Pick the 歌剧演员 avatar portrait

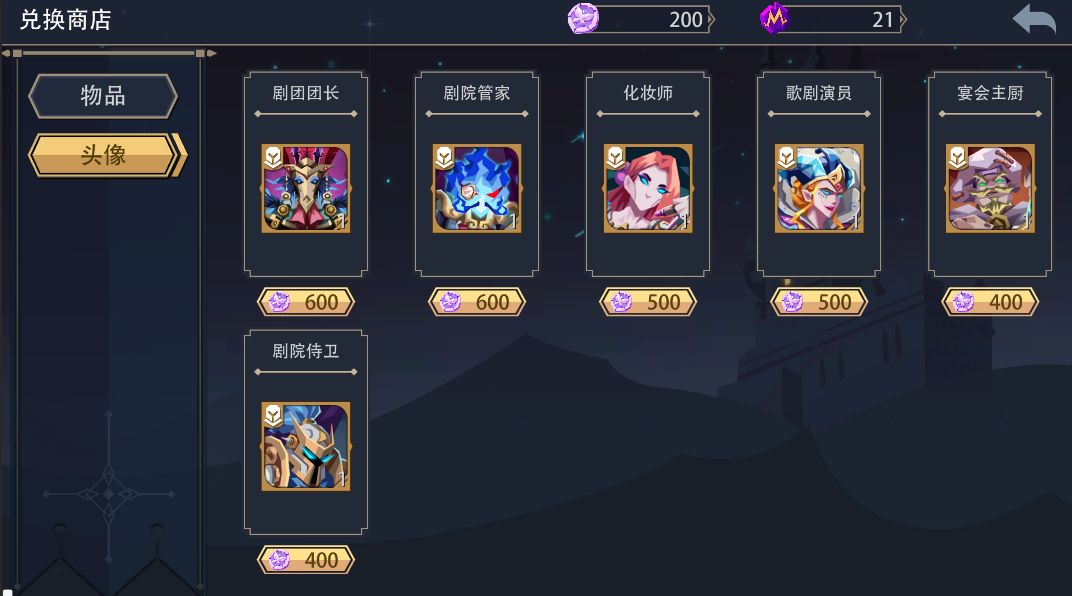[x=818, y=188]
